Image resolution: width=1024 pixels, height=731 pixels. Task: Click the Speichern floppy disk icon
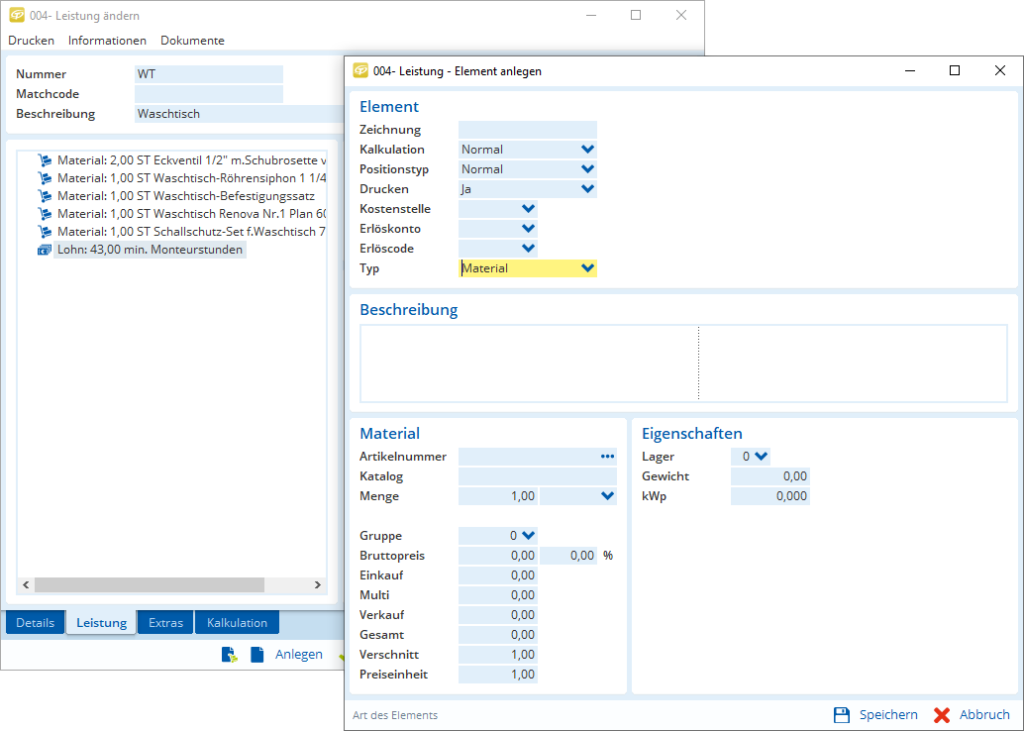click(x=841, y=715)
